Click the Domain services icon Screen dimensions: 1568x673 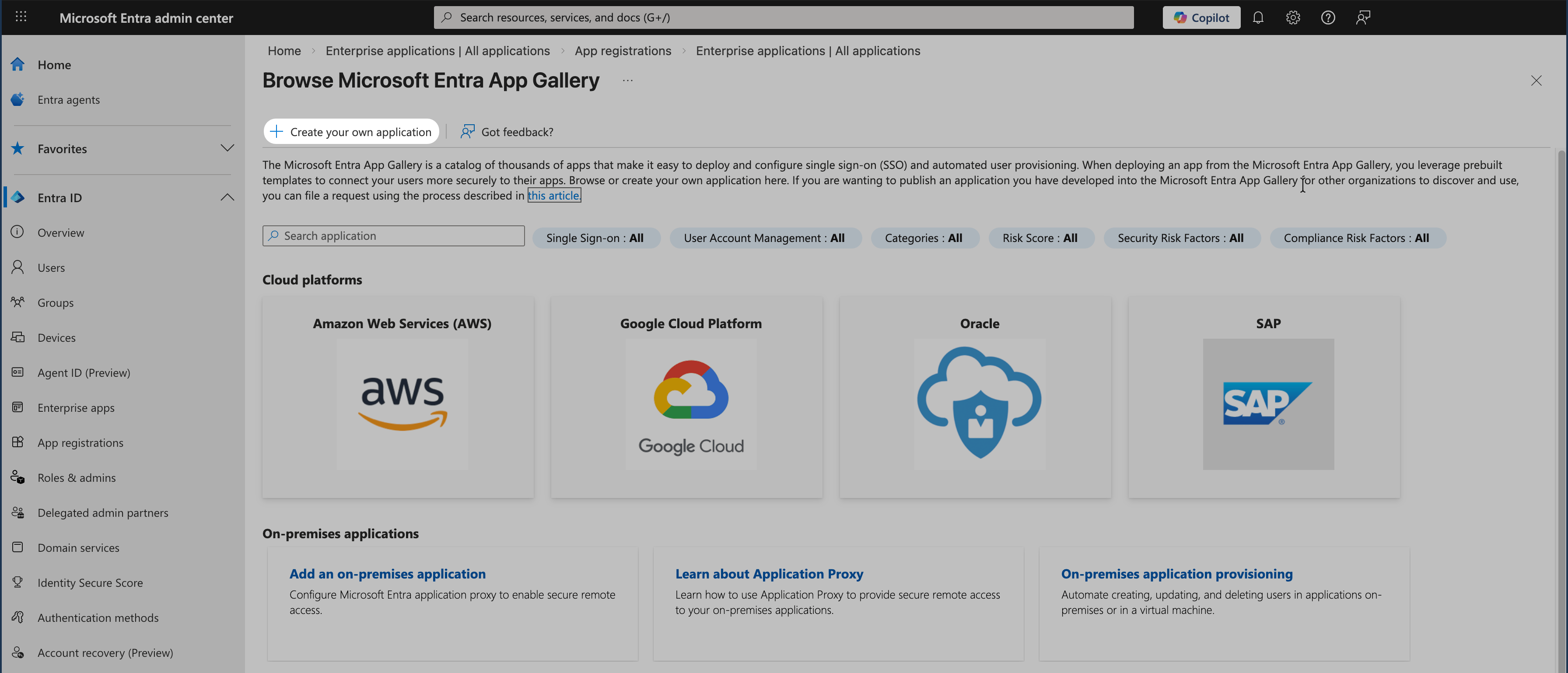click(17, 547)
